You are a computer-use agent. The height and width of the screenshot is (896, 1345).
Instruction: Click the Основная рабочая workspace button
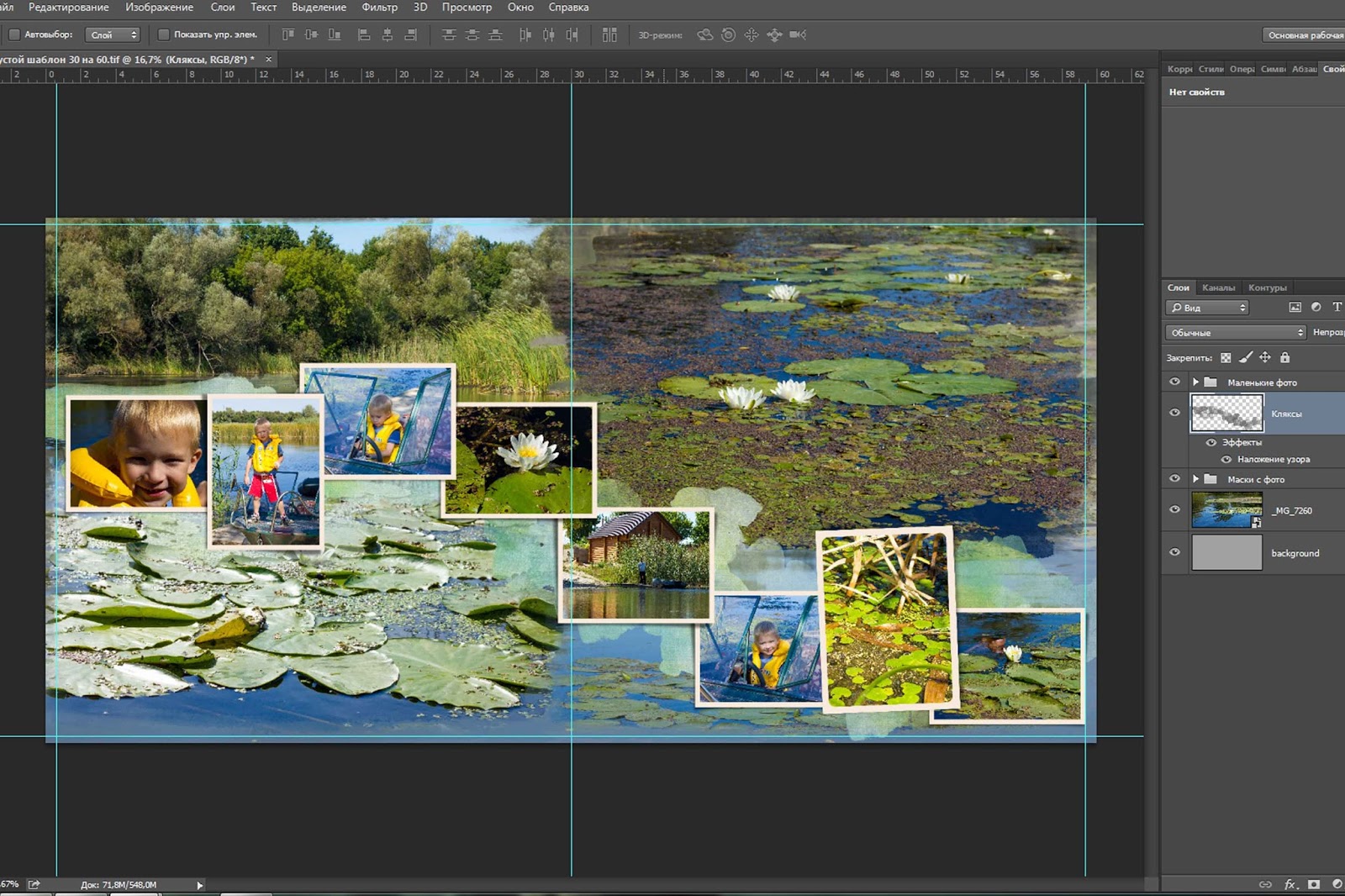pos(1304,35)
